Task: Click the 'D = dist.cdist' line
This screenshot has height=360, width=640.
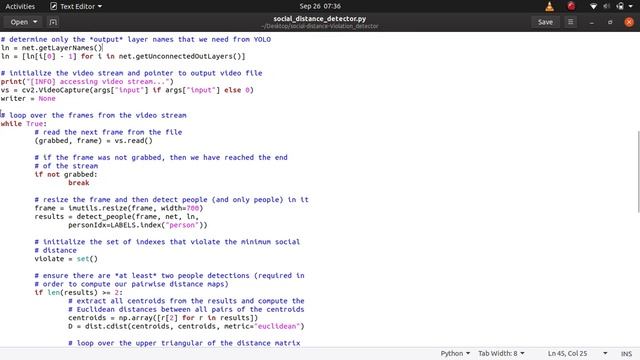Action: pos(187,326)
